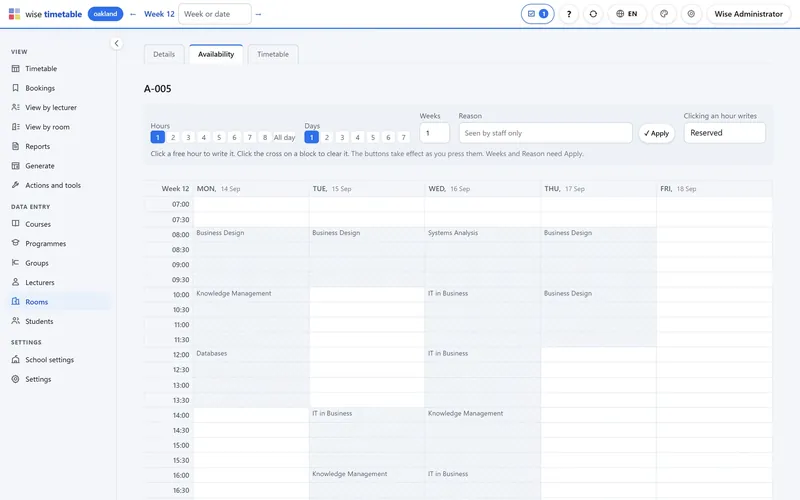Viewport: 800px width, 500px height.
Task: Open the 'Clicking an hour writes' Reserved dropdown
Action: click(724, 133)
